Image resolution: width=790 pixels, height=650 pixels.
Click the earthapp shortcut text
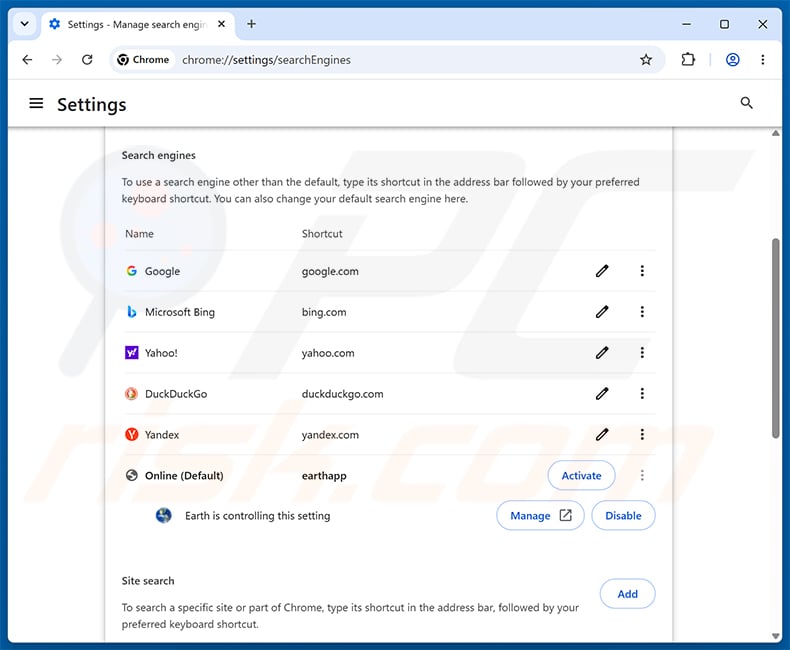324,476
